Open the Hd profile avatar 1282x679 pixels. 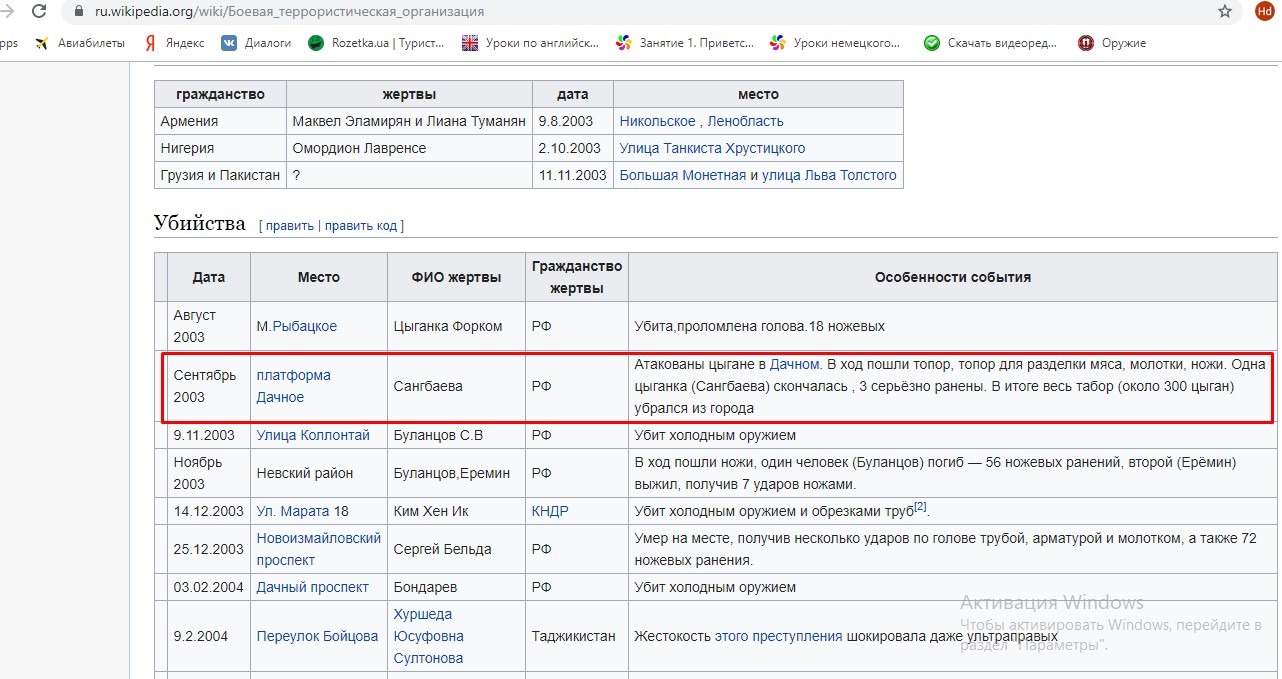point(1264,11)
